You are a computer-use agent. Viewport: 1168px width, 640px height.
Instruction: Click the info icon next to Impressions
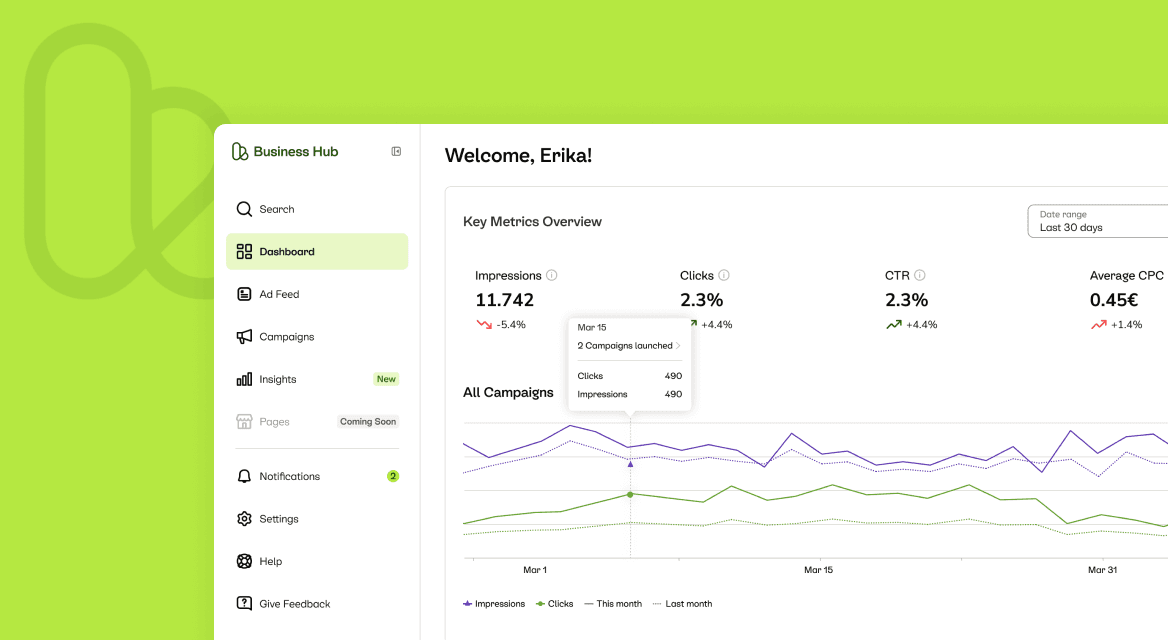point(552,275)
